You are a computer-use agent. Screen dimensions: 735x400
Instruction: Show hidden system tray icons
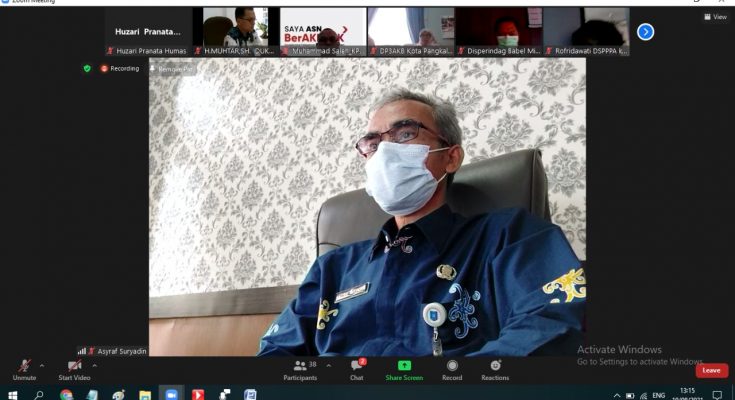[x=617, y=396]
